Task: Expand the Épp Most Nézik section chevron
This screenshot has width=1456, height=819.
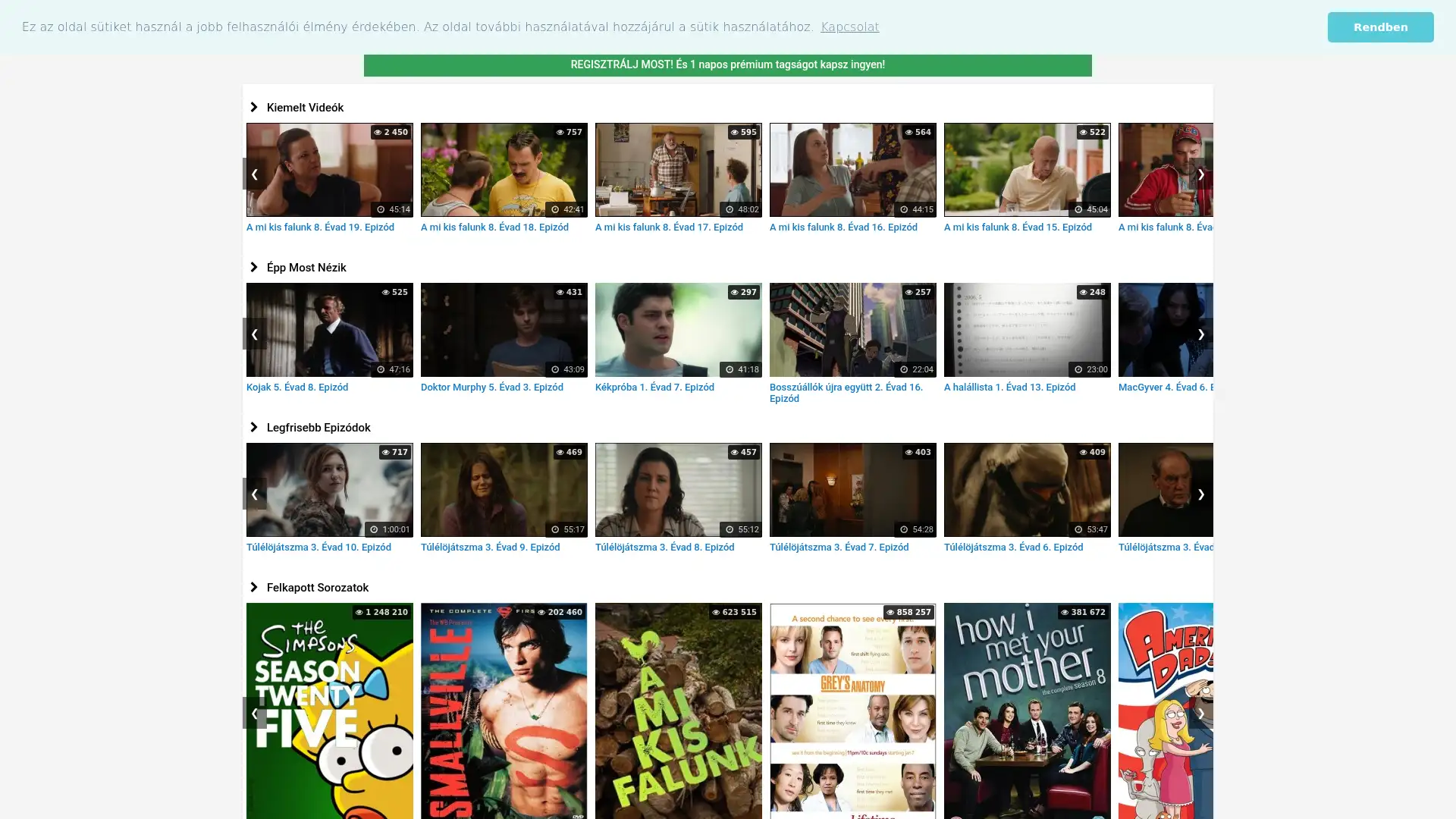Action: pyautogui.click(x=254, y=268)
